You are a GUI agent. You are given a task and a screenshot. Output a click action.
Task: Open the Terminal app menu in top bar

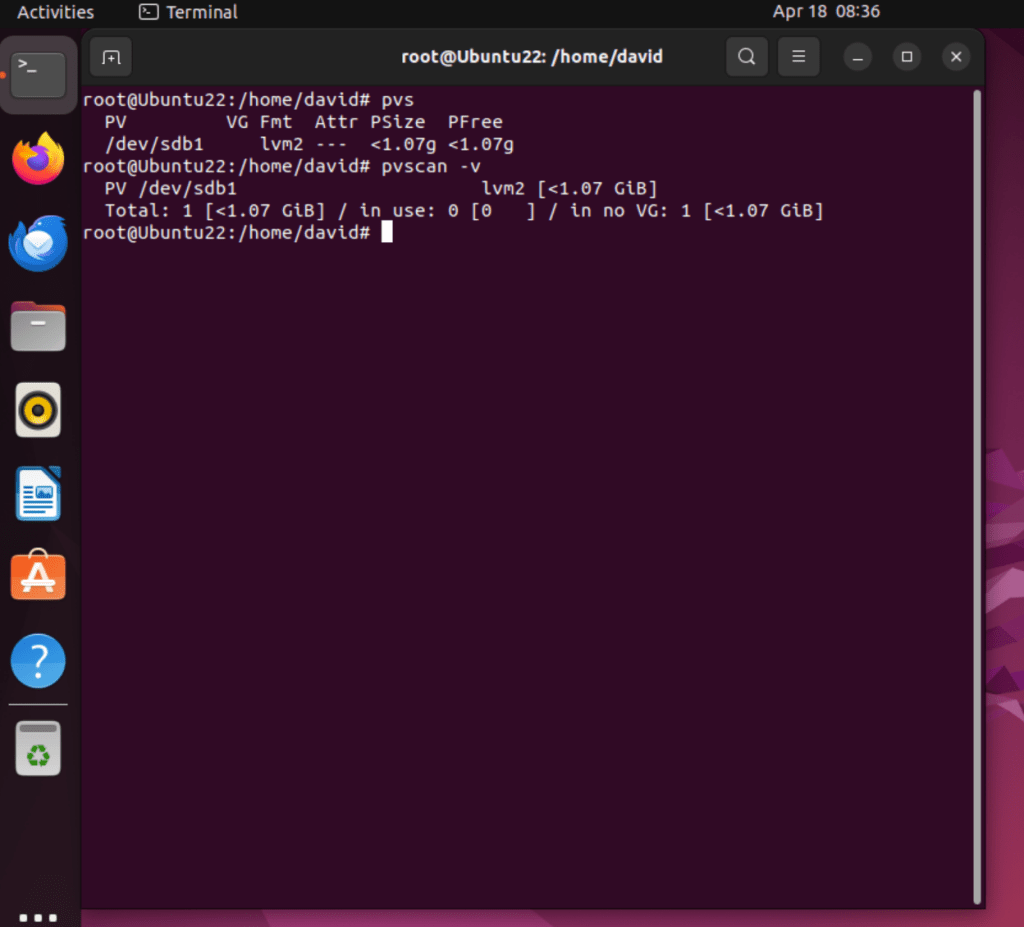188,12
